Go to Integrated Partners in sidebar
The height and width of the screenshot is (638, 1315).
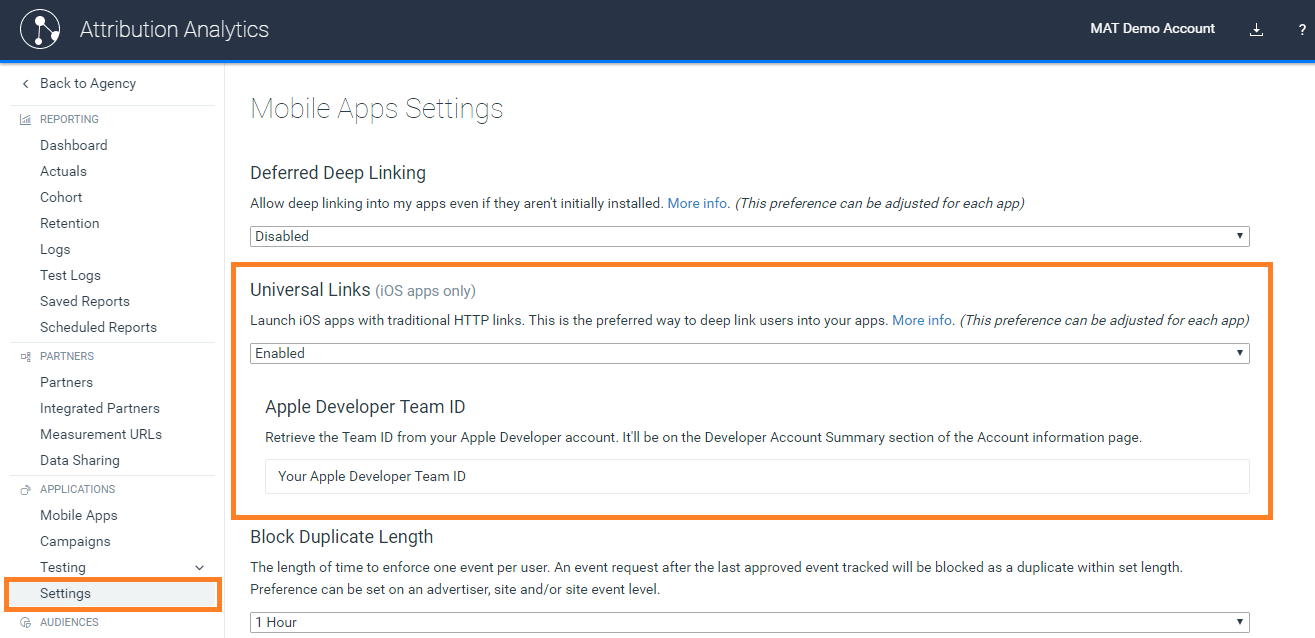coord(99,408)
